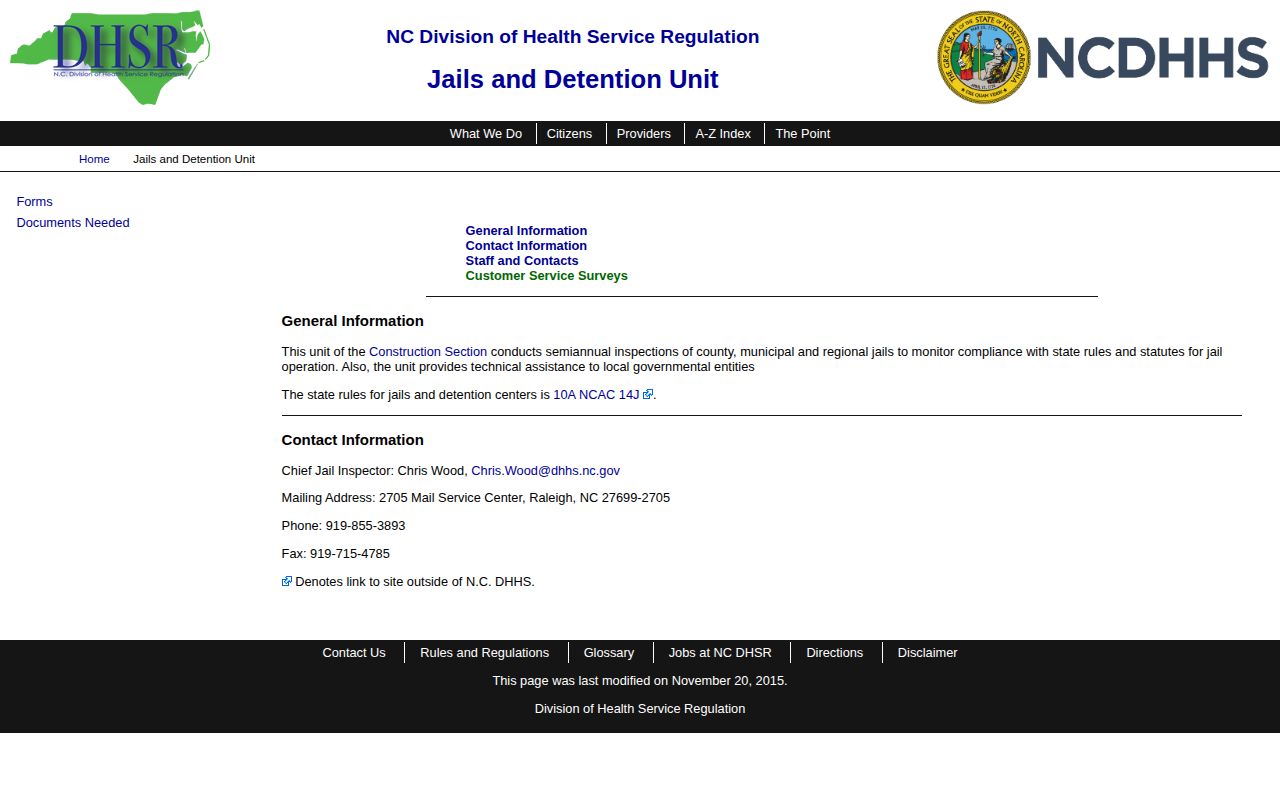The image size is (1280, 800).
Task: Open Documents Needed sidebar link
Action: coord(73,223)
